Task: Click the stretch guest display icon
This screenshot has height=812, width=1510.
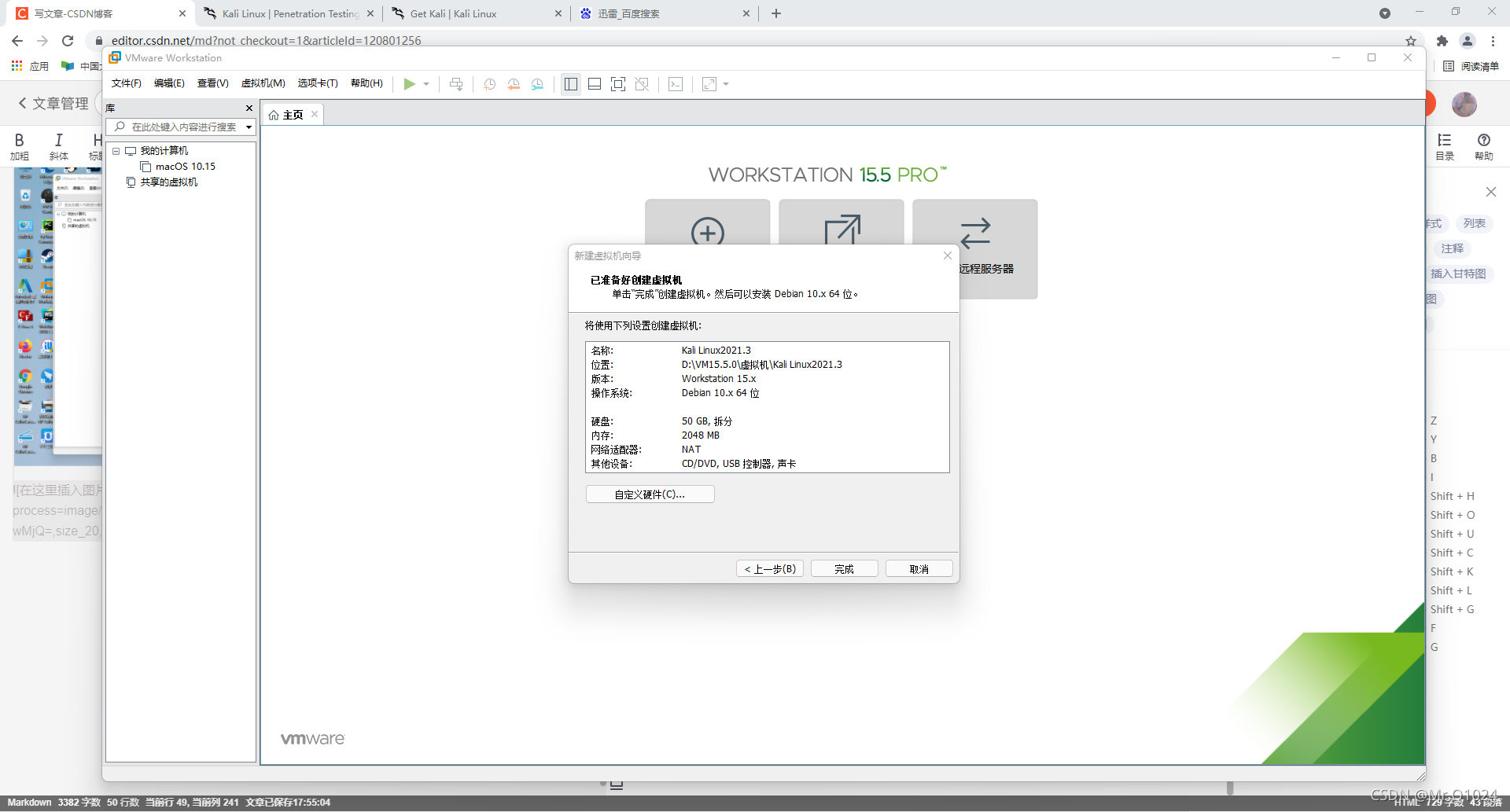Action: 709,84
